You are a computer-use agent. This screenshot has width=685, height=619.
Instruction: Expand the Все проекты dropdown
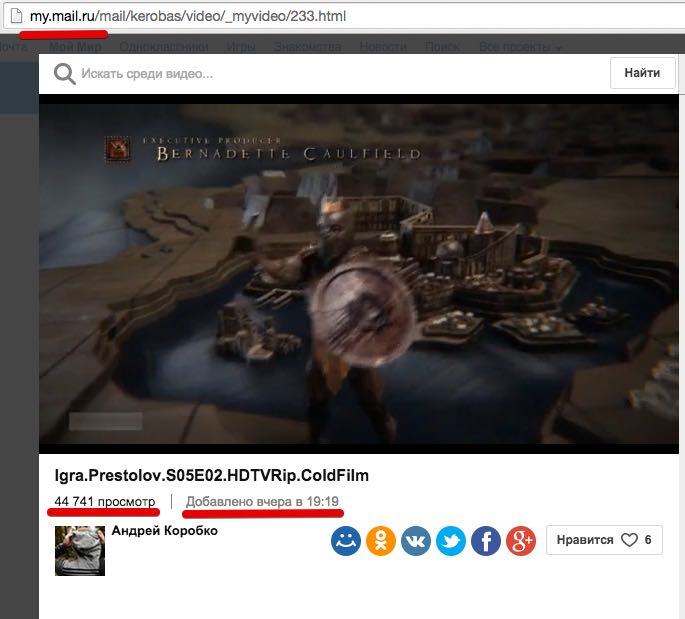click(x=520, y=46)
